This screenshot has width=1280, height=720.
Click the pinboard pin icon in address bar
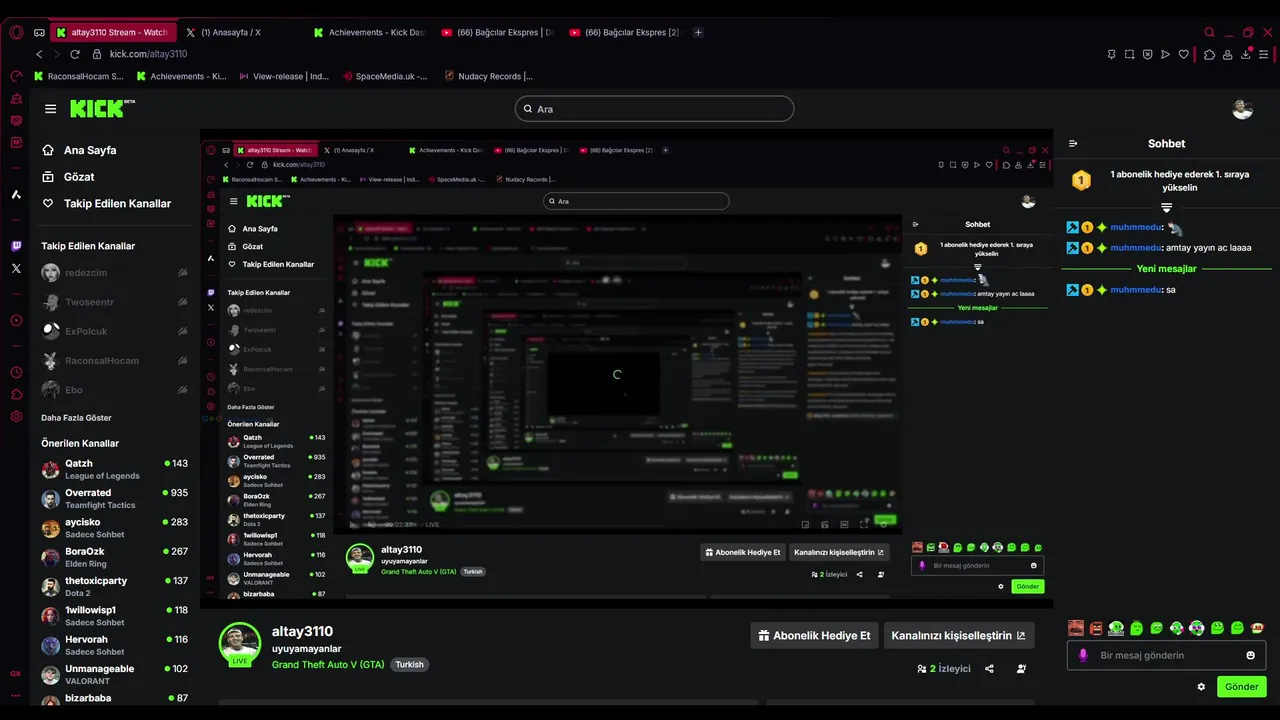coord(1111,54)
